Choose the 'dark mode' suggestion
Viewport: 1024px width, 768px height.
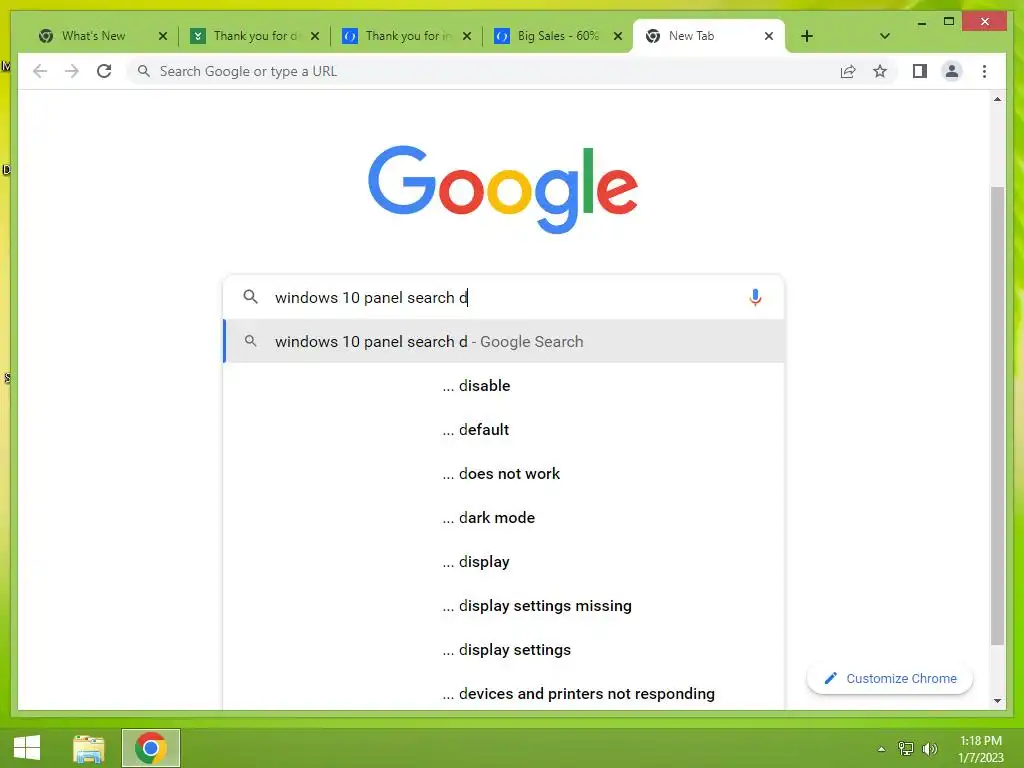[504, 518]
